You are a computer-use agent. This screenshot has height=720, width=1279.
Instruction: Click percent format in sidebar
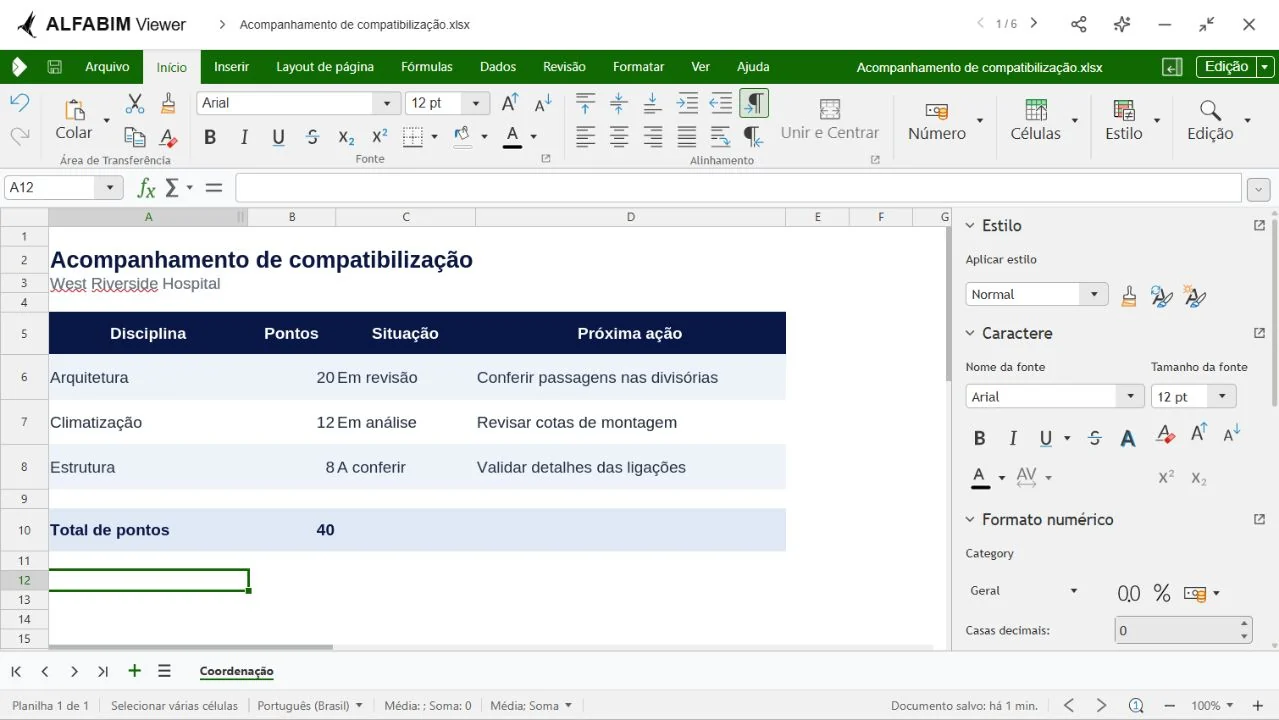[1161, 593]
